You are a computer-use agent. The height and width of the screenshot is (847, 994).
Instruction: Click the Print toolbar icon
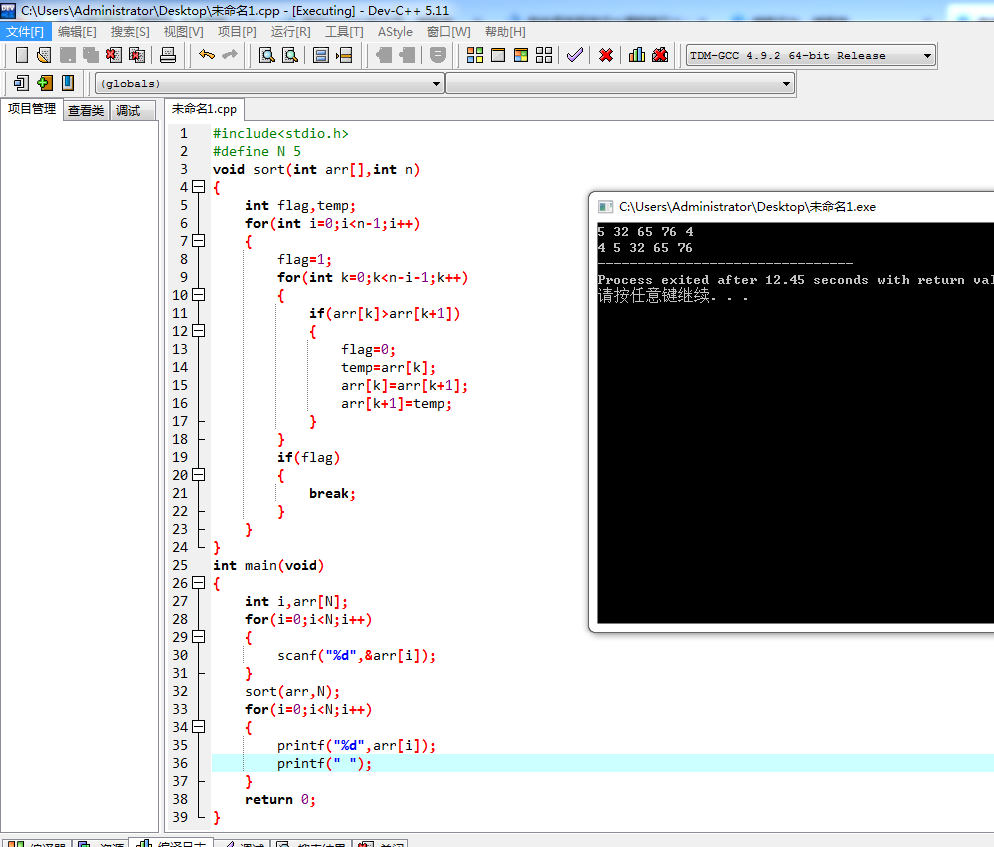pyautogui.click(x=168, y=55)
